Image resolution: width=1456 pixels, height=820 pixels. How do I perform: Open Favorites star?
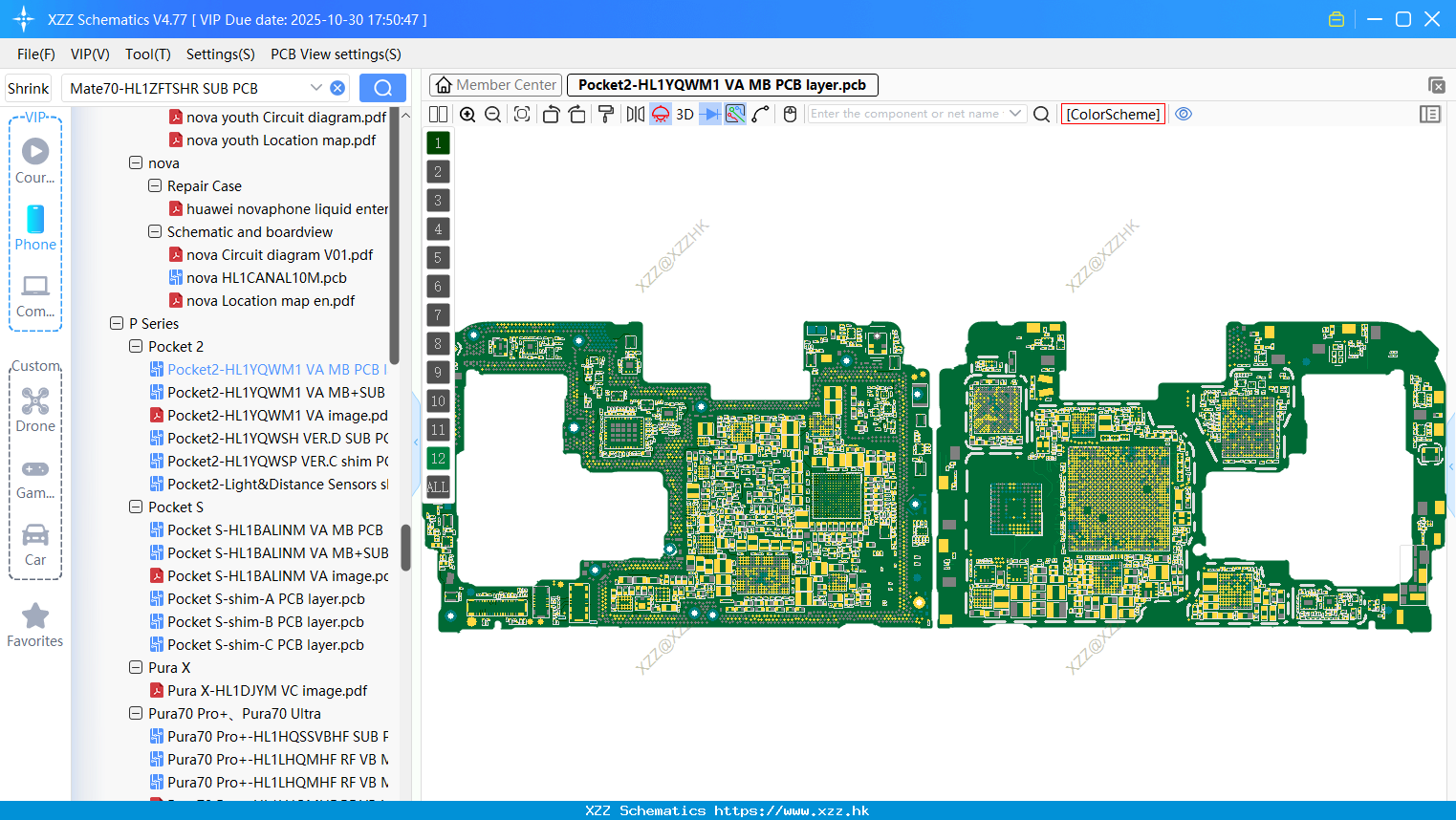(35, 625)
